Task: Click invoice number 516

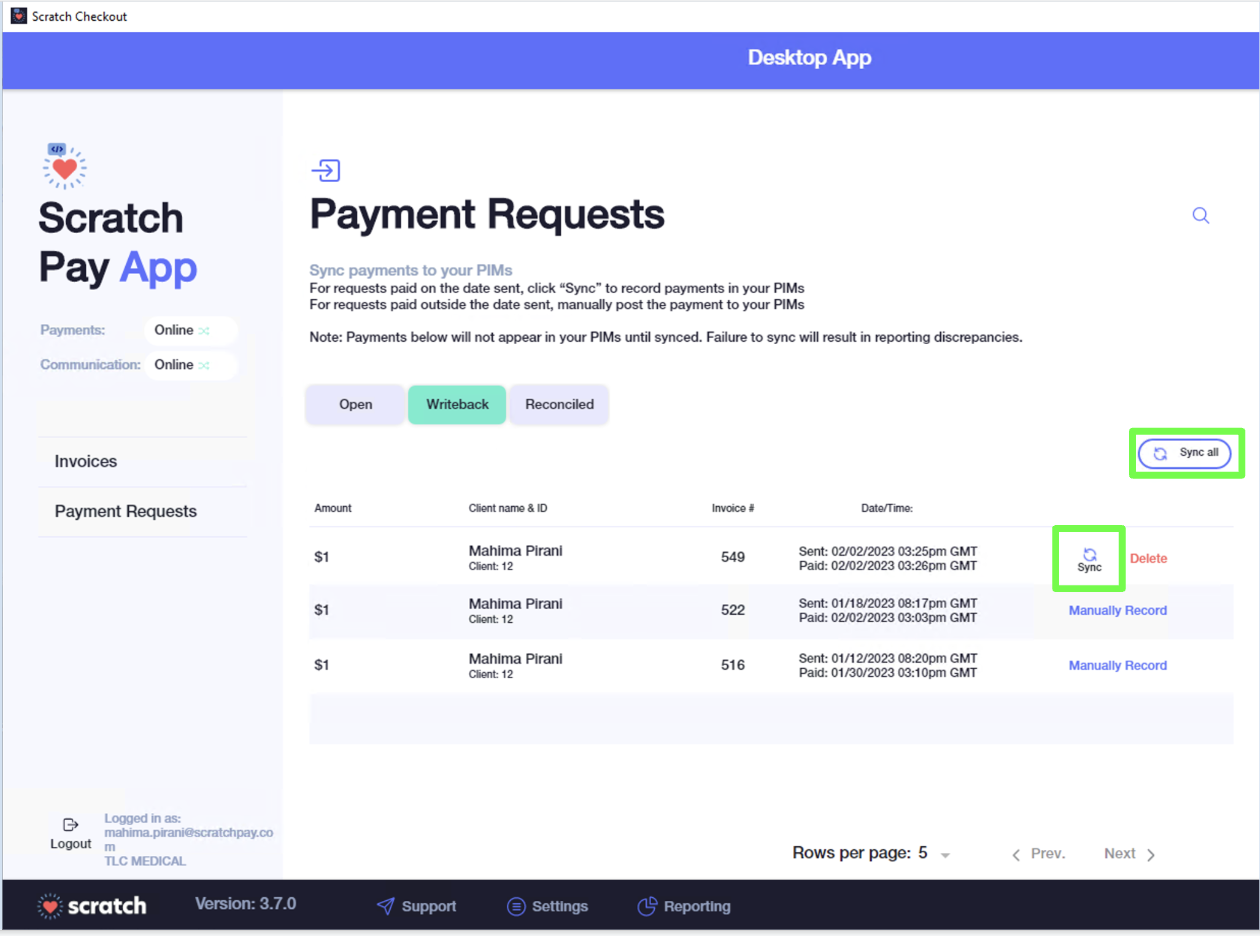Action: click(x=733, y=665)
